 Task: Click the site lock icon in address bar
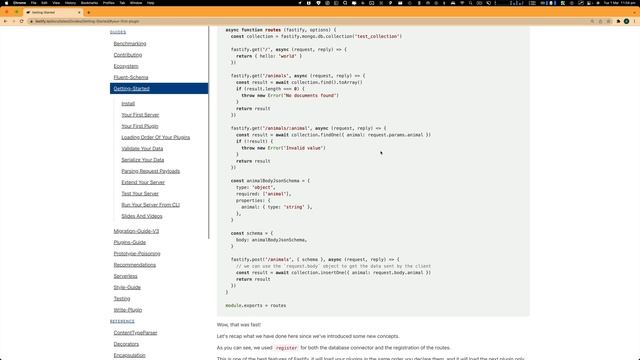pos(31,21)
